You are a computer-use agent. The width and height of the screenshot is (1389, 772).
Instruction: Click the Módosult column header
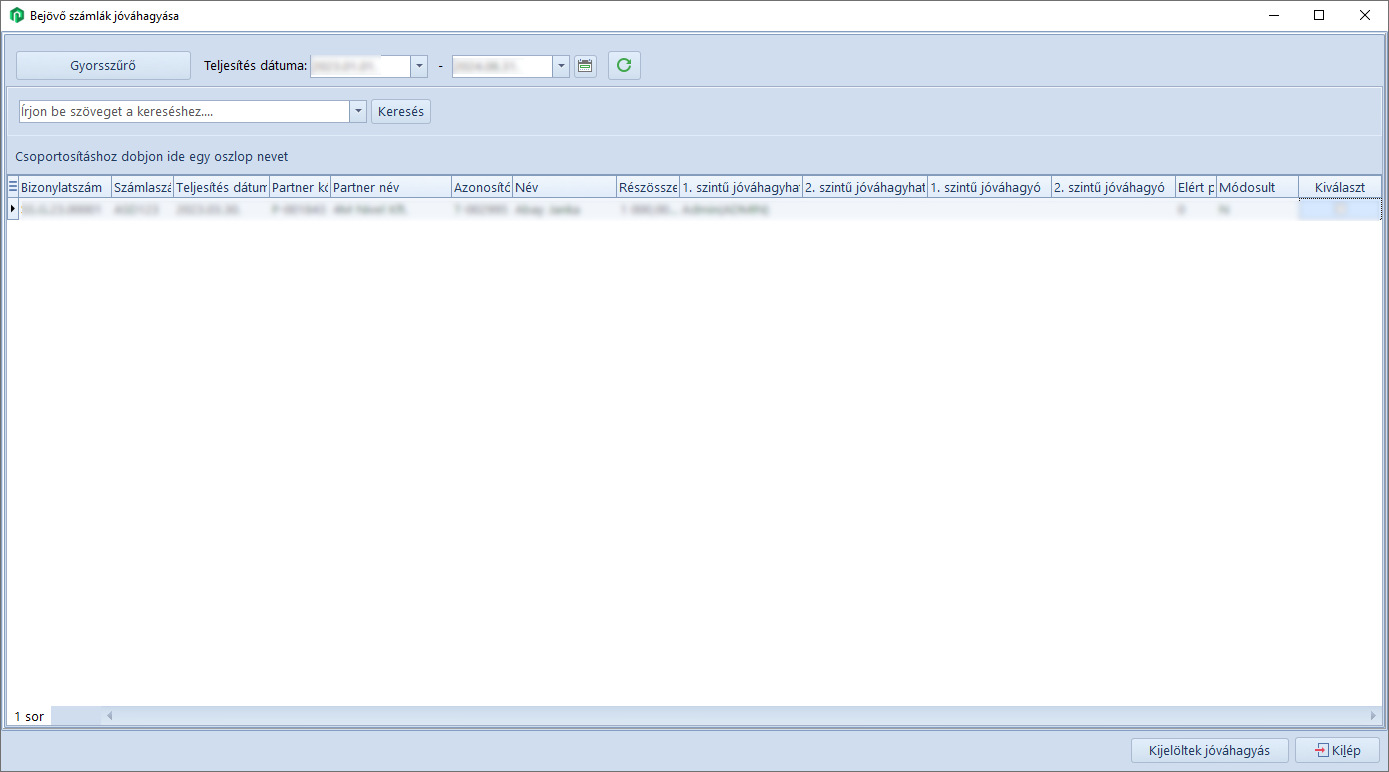pyautogui.click(x=1256, y=187)
